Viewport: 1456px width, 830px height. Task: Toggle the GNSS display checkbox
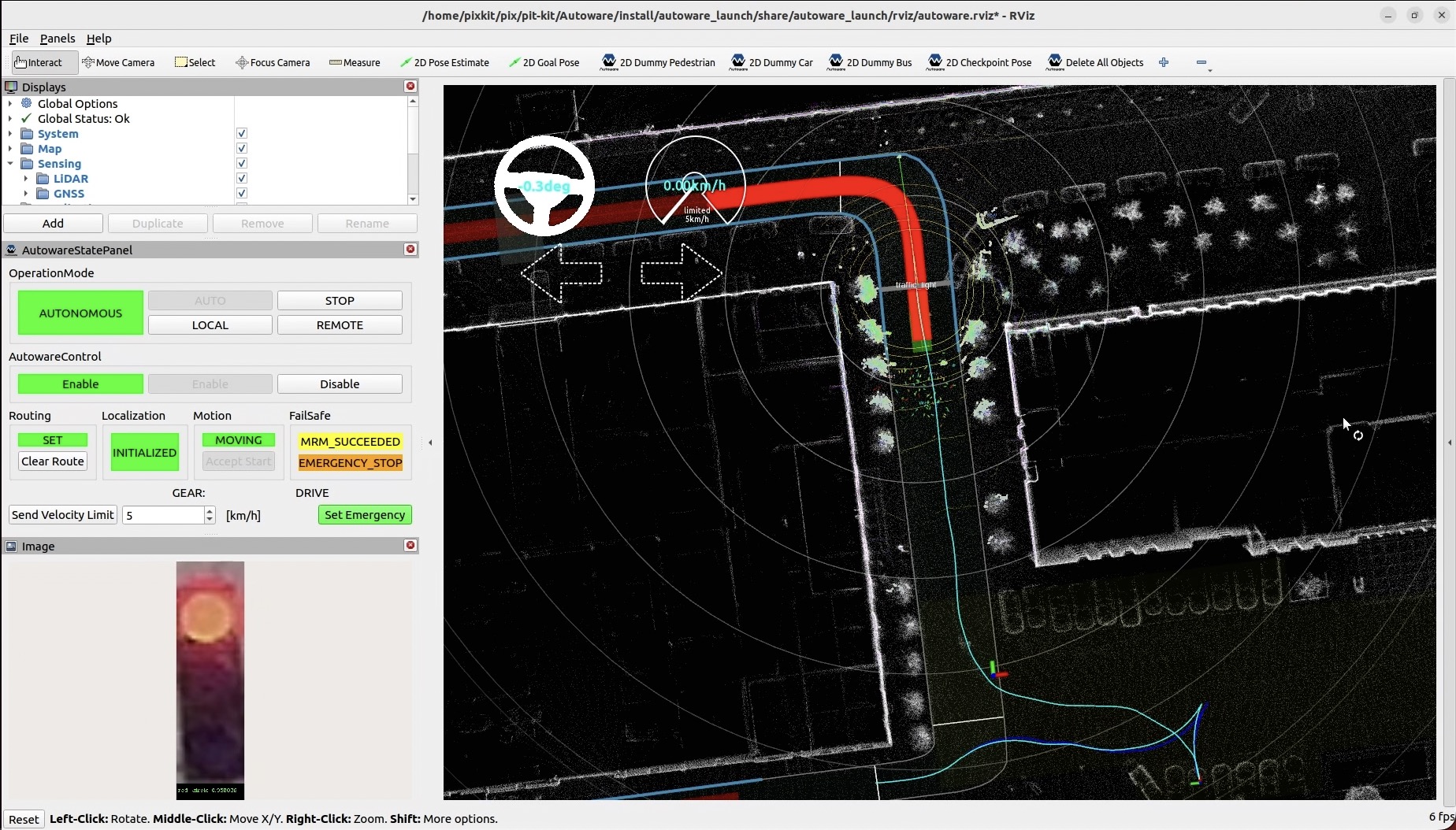pos(242,194)
